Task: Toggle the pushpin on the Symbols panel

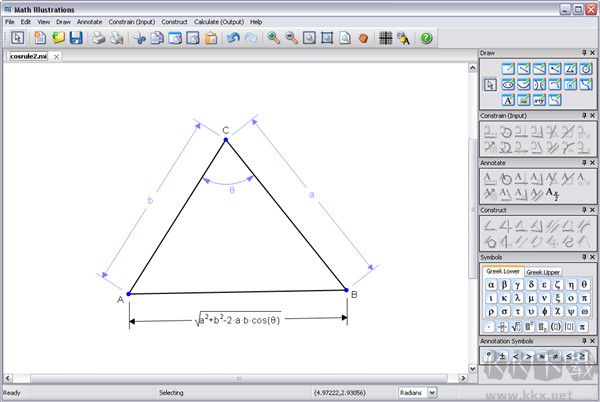Action: (584, 257)
